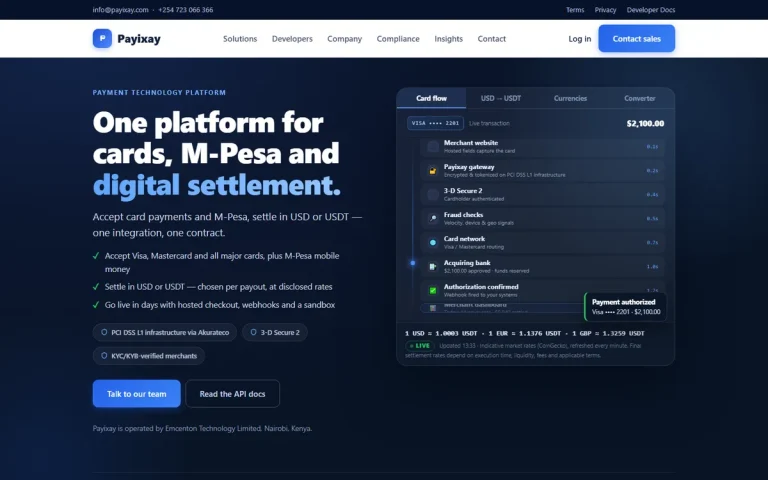
Task: Select the Fraud checks step title
Action: (x=463, y=215)
